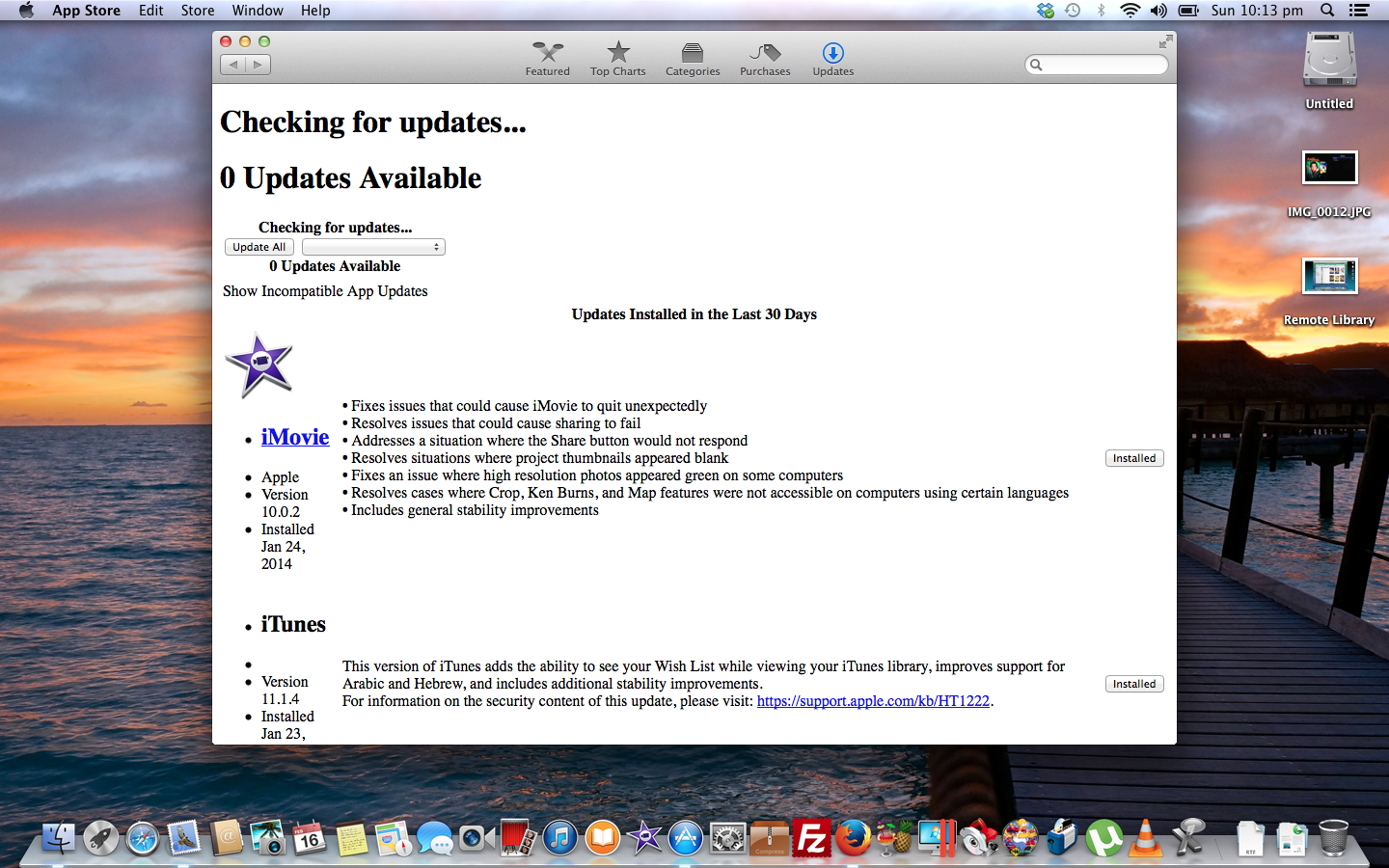
Task: Select the Remote Library desktop item
Action: tap(1329, 291)
